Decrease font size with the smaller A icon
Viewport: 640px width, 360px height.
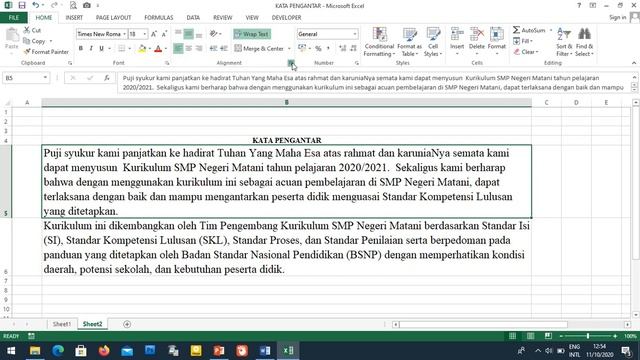[164, 34]
